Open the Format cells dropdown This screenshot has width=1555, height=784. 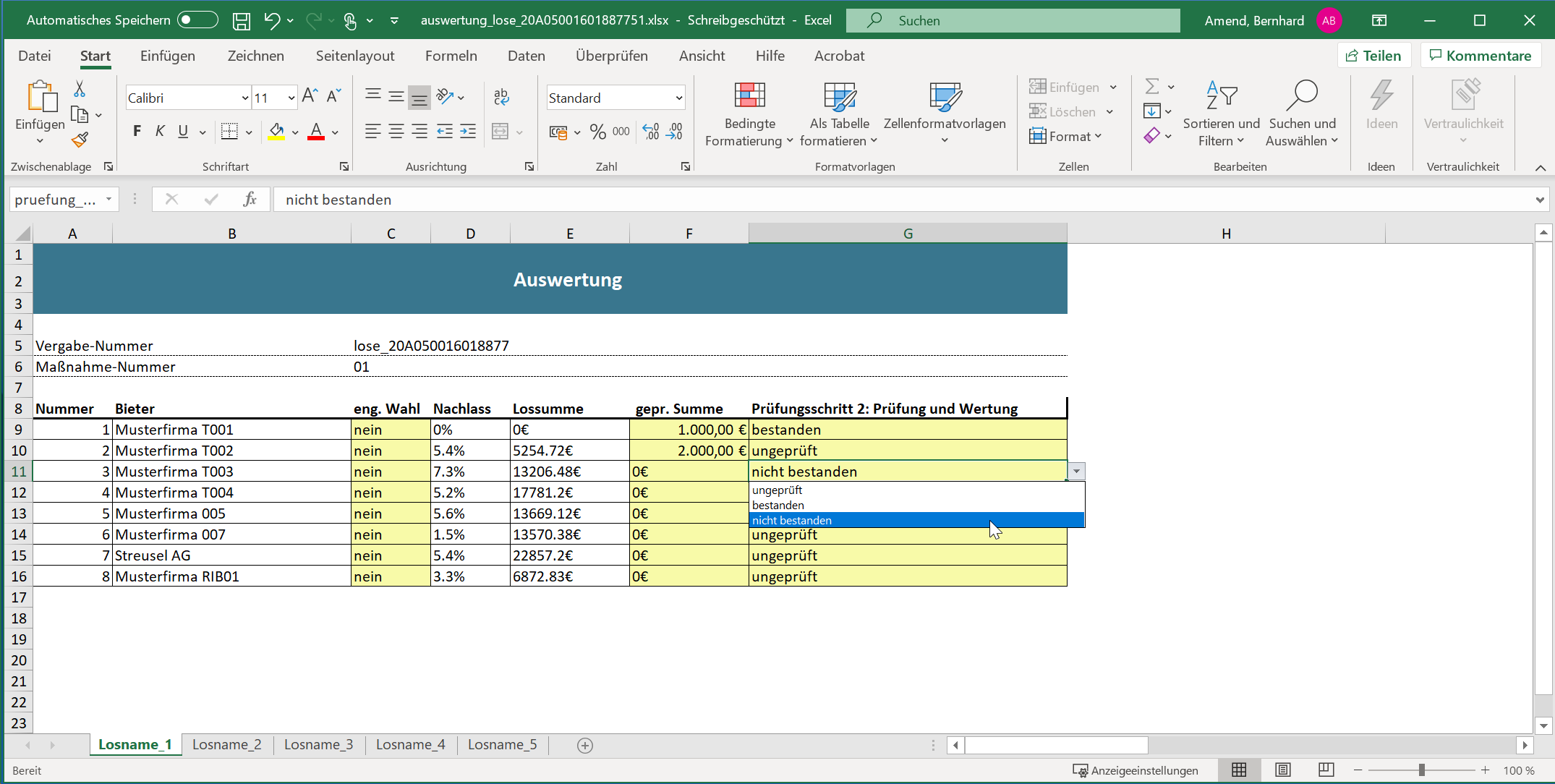click(1065, 137)
